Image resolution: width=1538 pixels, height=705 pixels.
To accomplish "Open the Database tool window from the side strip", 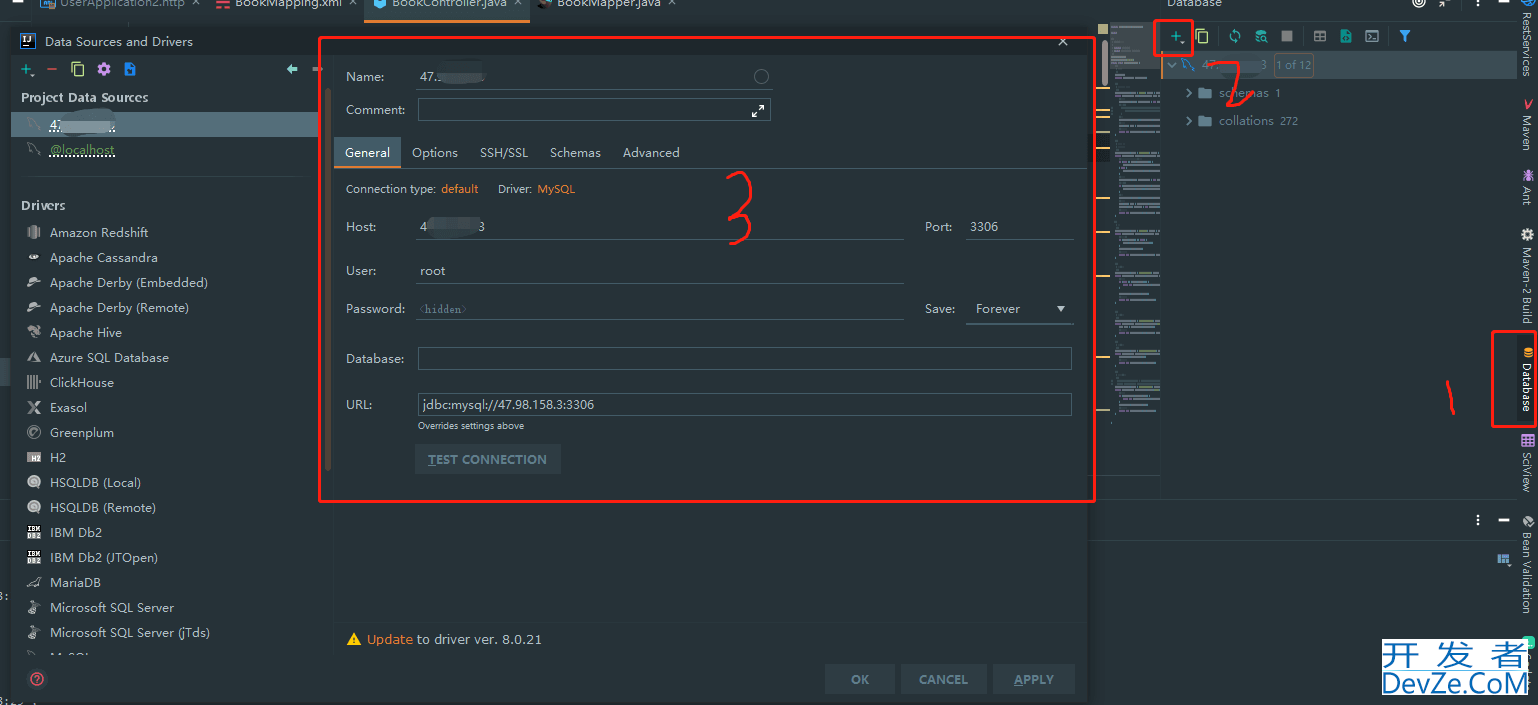I will click(1527, 379).
